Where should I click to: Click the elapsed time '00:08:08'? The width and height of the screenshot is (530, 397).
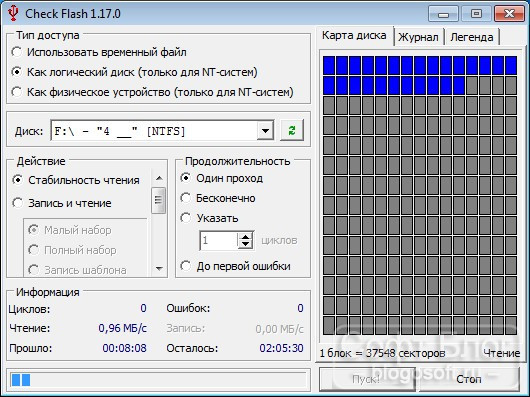[x=125, y=348]
